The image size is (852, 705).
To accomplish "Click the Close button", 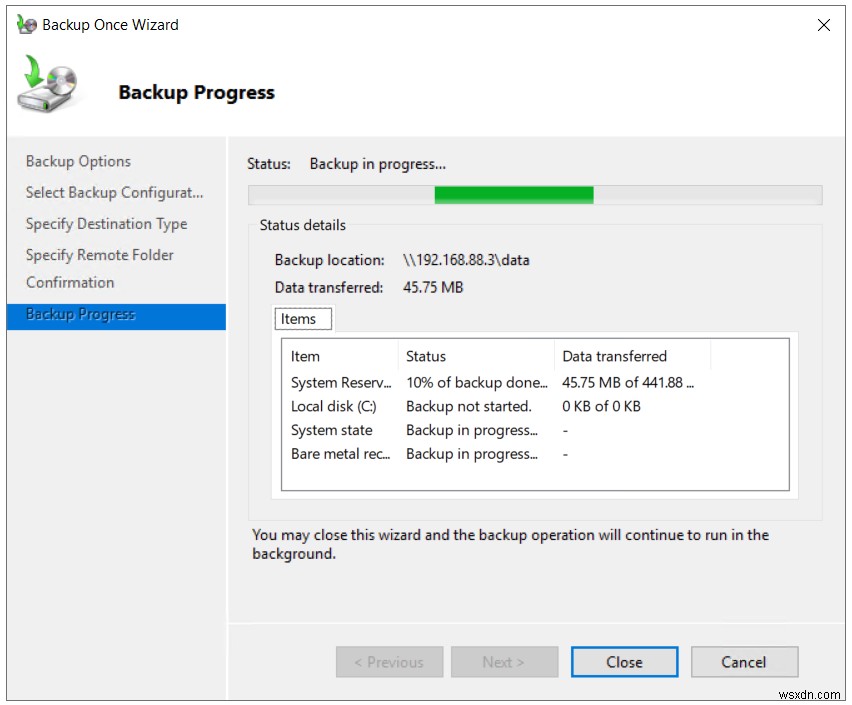I will coord(624,662).
